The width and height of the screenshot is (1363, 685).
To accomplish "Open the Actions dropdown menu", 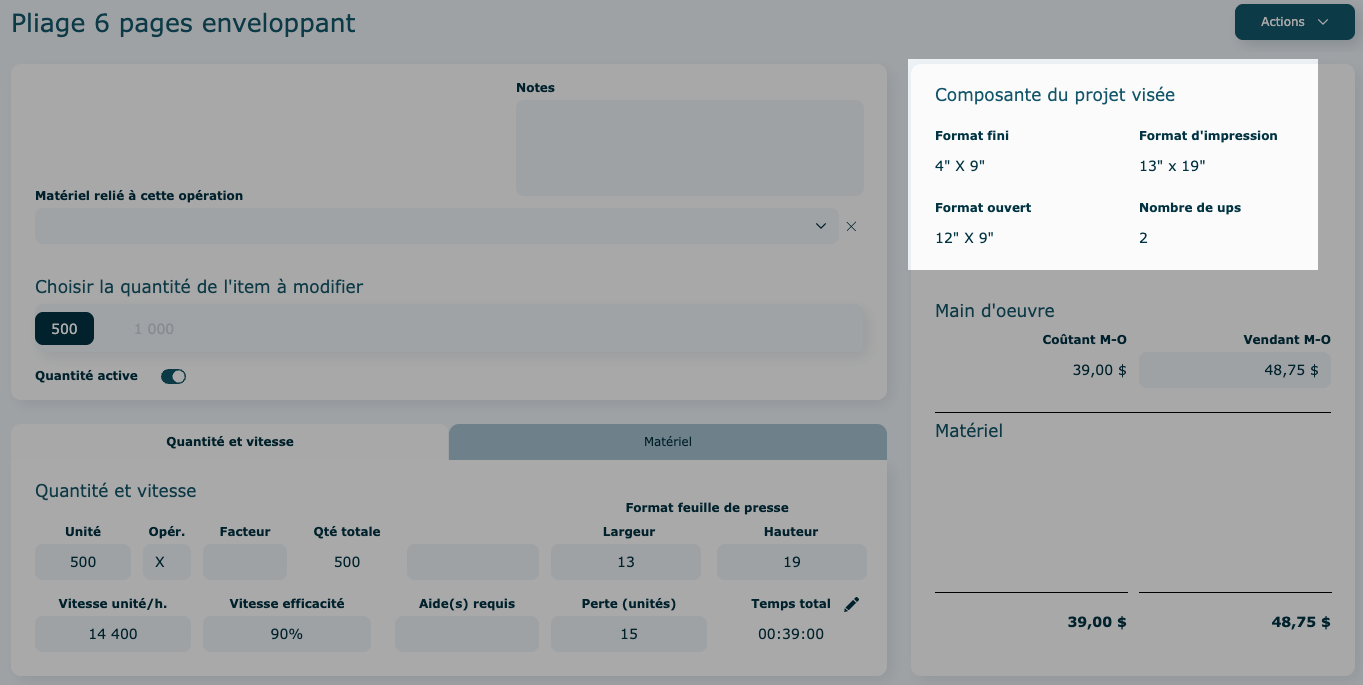I will pyautogui.click(x=1294, y=22).
